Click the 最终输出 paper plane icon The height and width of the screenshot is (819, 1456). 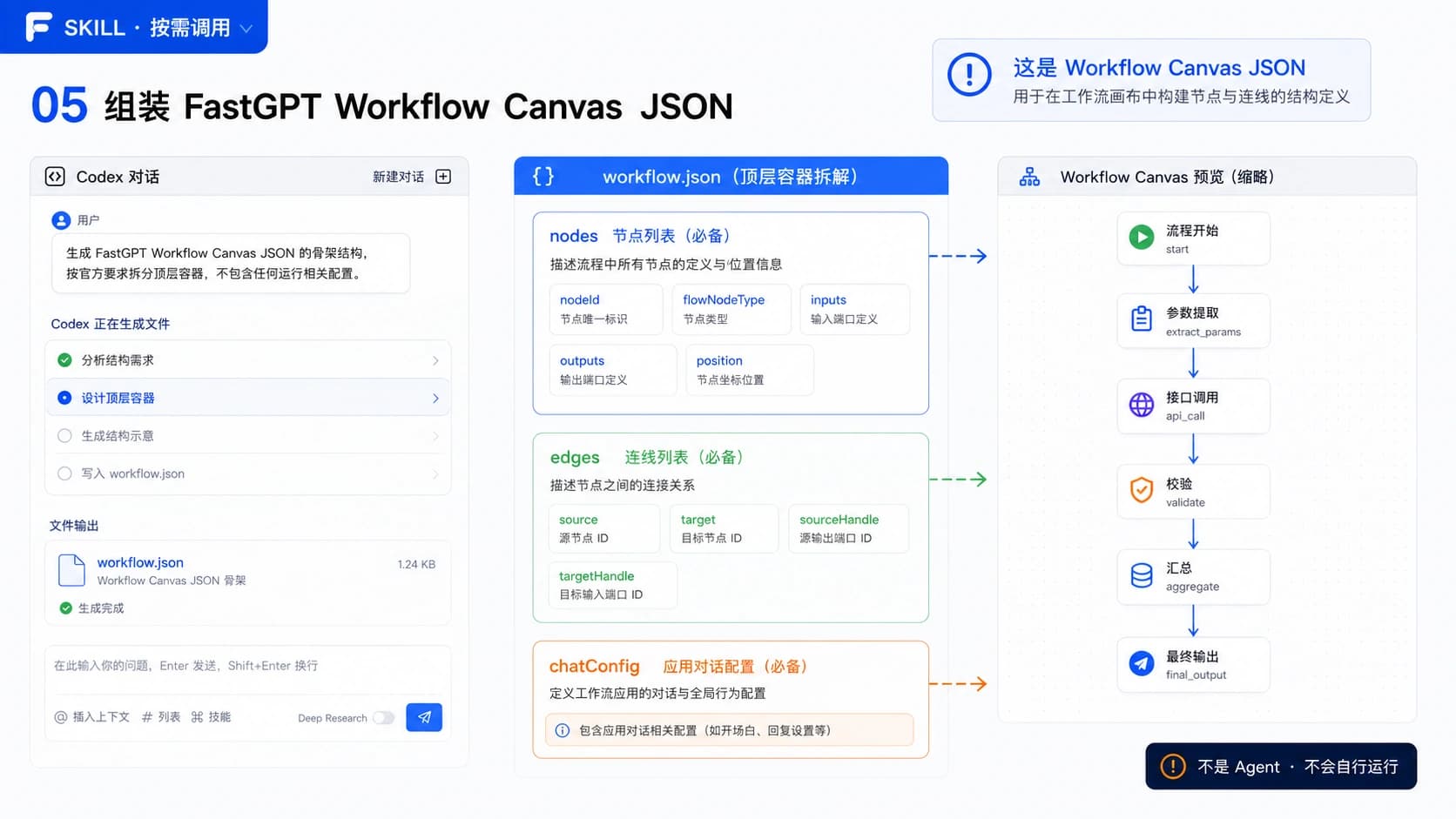tap(1142, 663)
